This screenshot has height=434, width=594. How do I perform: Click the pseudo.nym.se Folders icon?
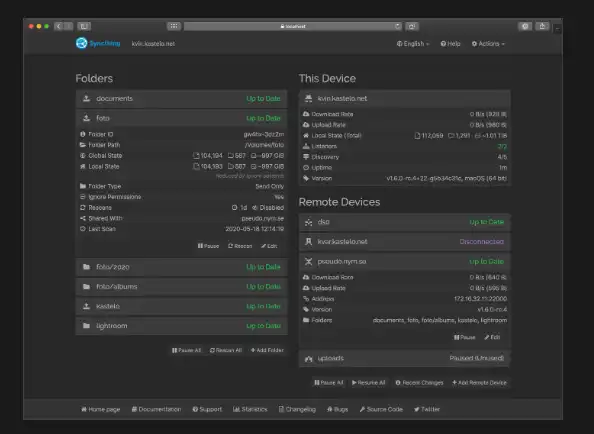(x=306, y=320)
